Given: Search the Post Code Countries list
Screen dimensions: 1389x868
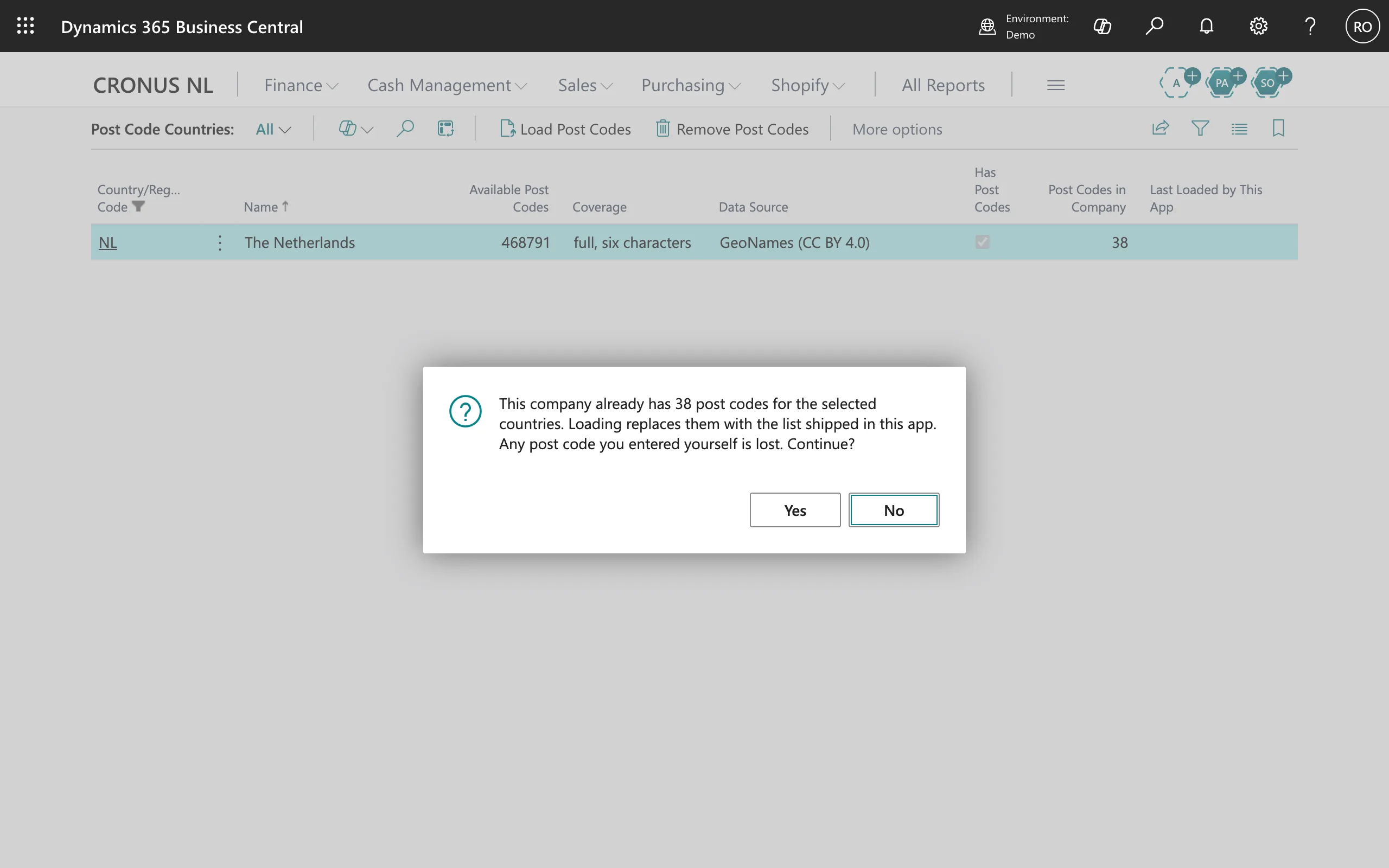Looking at the screenshot, I should [405, 129].
